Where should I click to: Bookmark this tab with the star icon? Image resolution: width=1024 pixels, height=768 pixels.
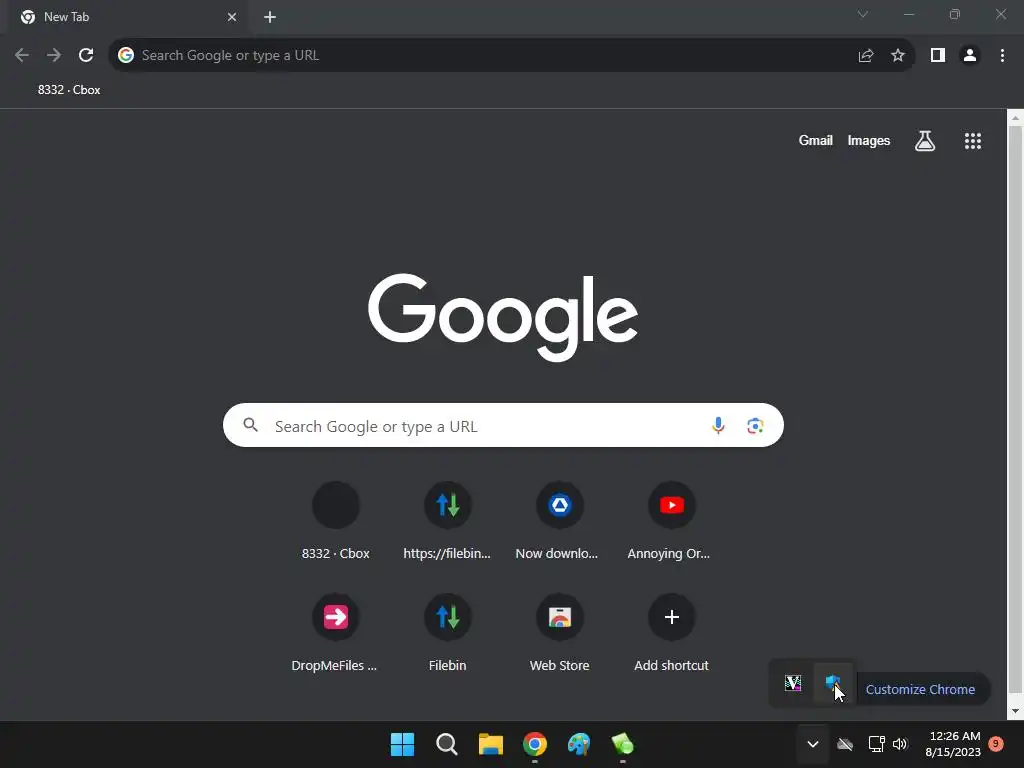pyautogui.click(x=898, y=56)
